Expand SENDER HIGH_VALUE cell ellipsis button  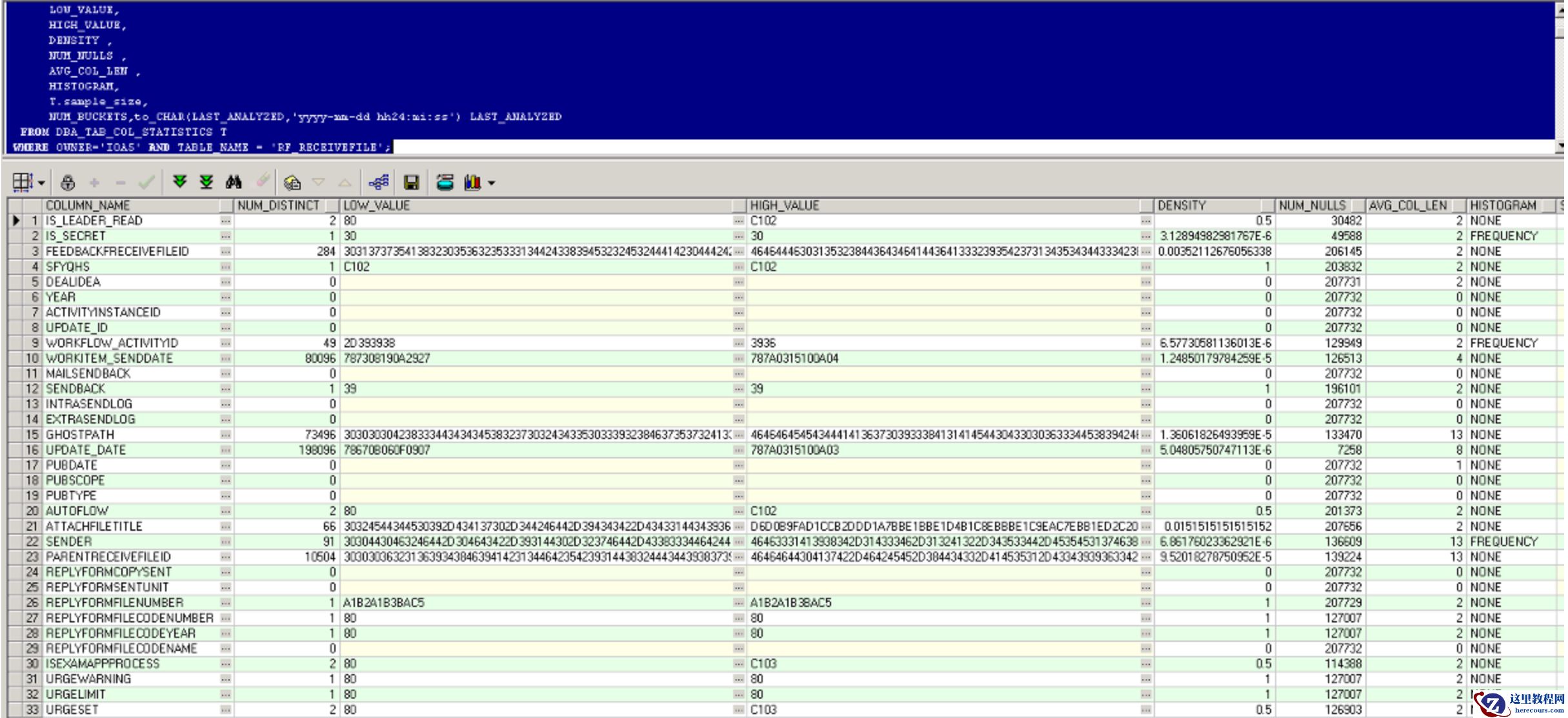pos(1145,542)
